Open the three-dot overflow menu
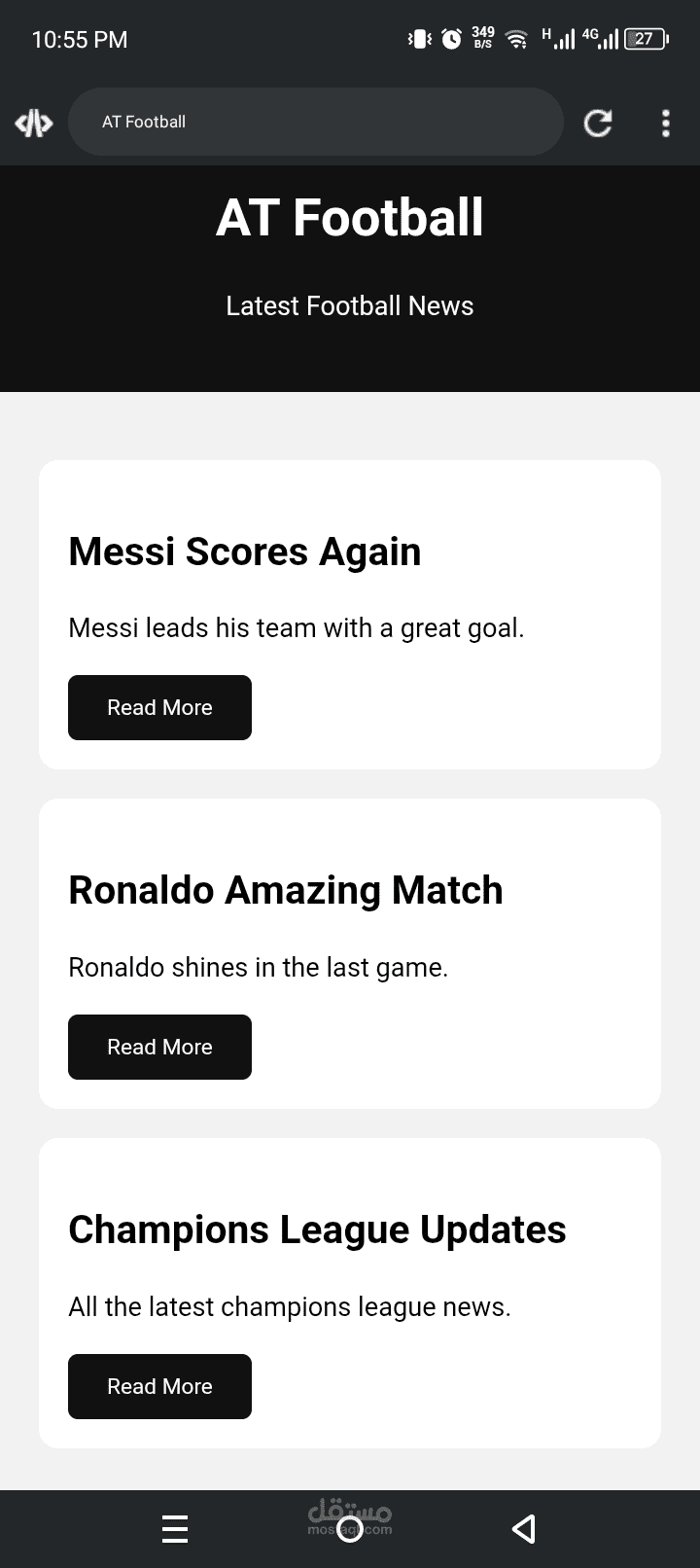 (x=666, y=123)
